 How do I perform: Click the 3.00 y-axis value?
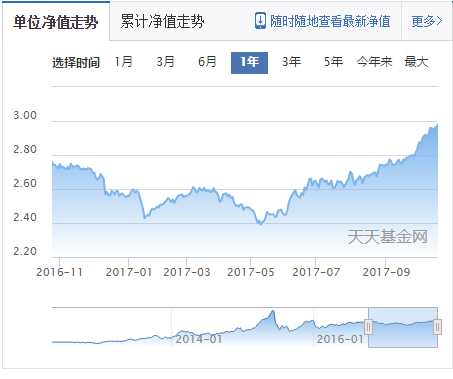pos(25,115)
